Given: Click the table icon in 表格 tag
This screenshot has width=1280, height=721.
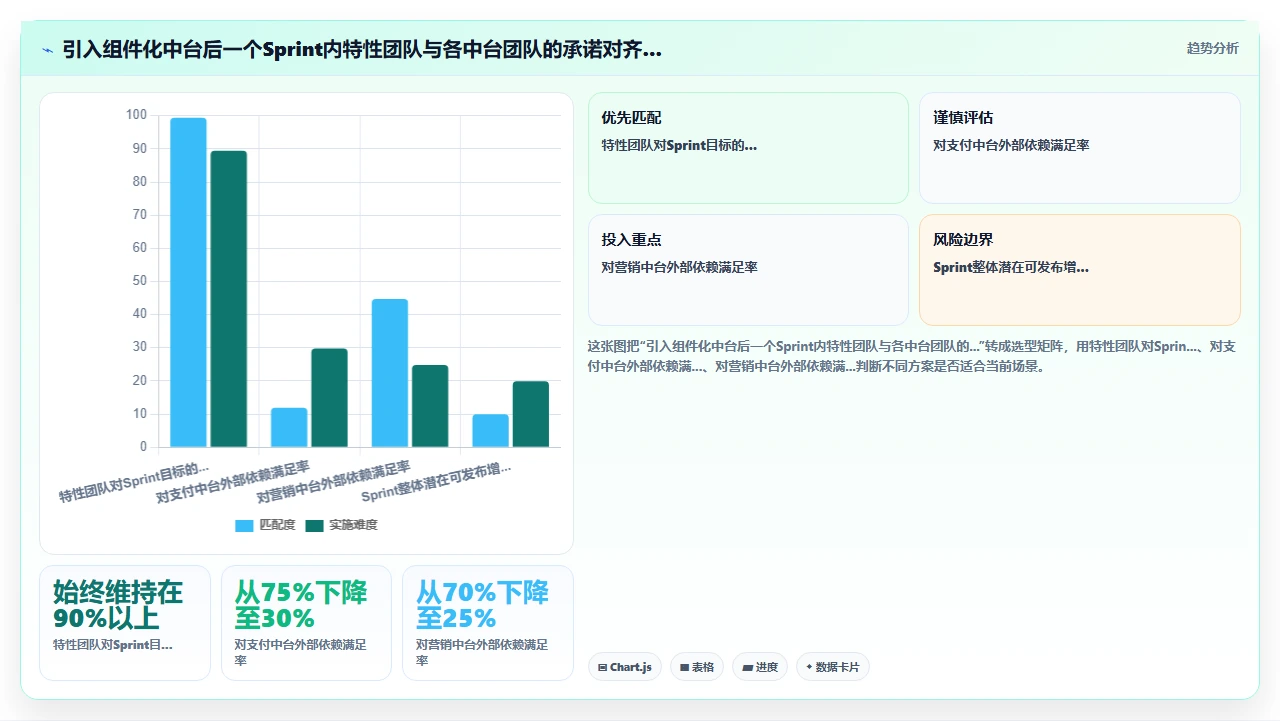Looking at the screenshot, I should (x=684, y=667).
